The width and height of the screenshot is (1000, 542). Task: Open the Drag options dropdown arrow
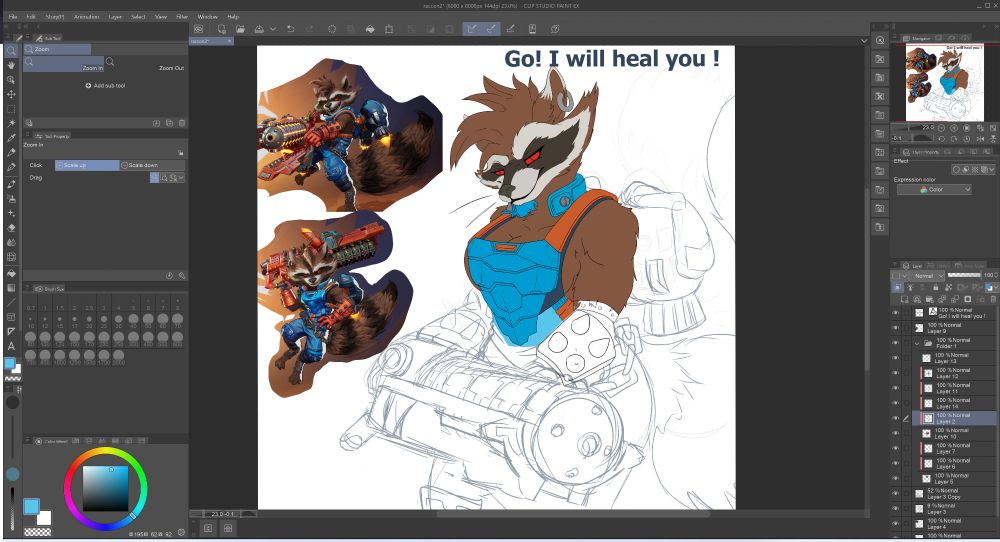pos(181,178)
